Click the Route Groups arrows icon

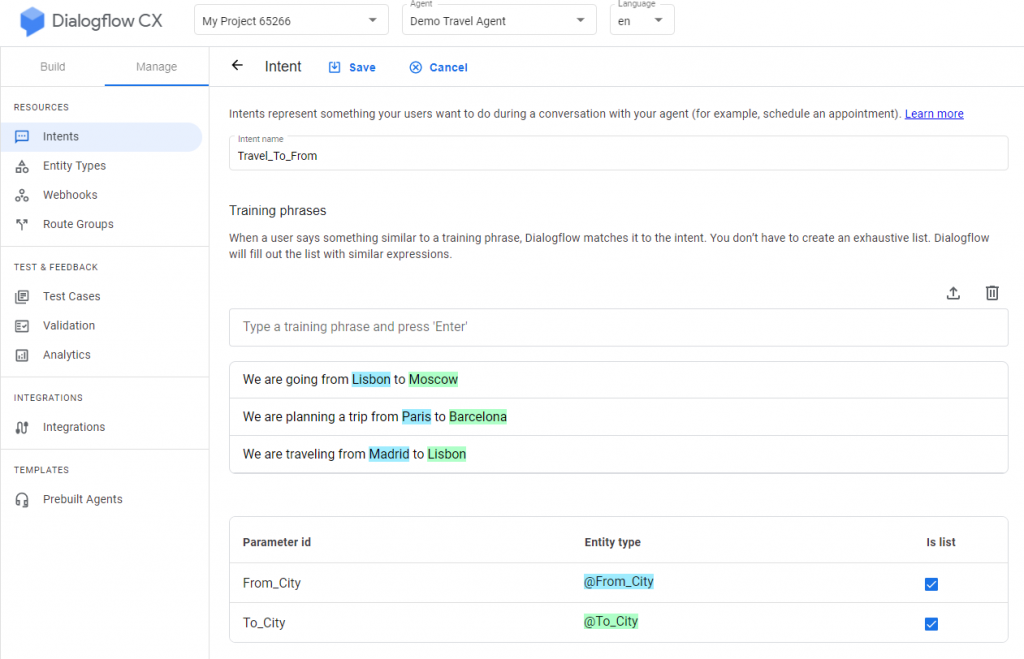[22, 224]
